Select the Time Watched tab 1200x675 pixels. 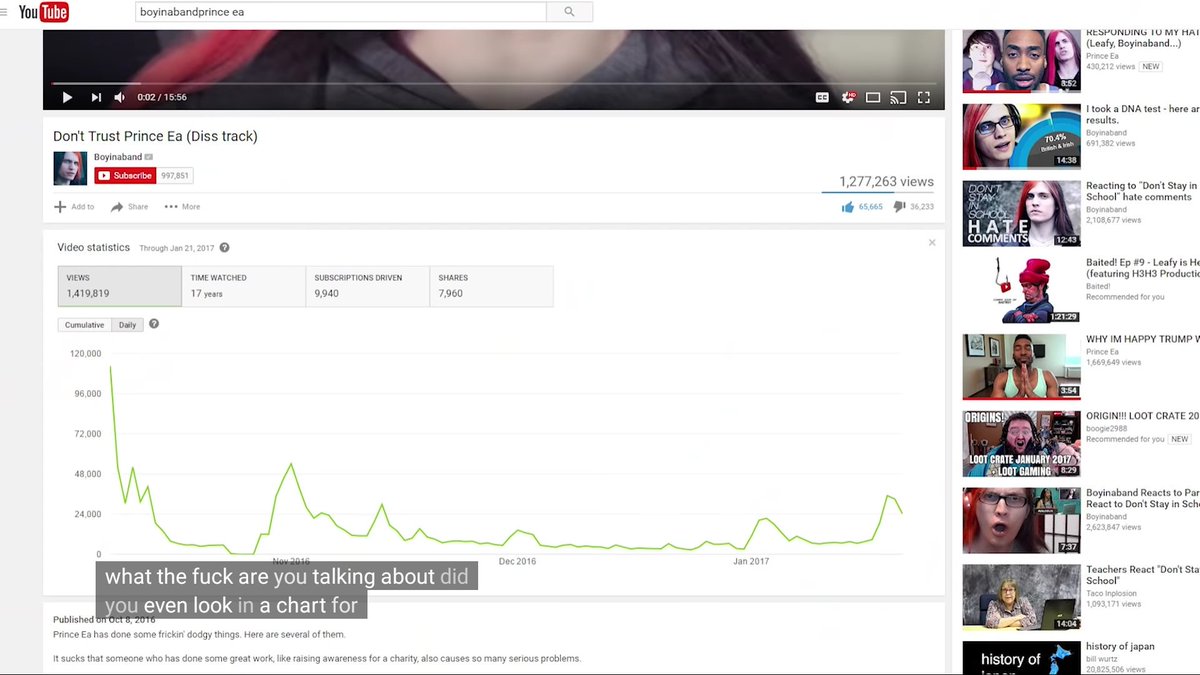point(243,286)
